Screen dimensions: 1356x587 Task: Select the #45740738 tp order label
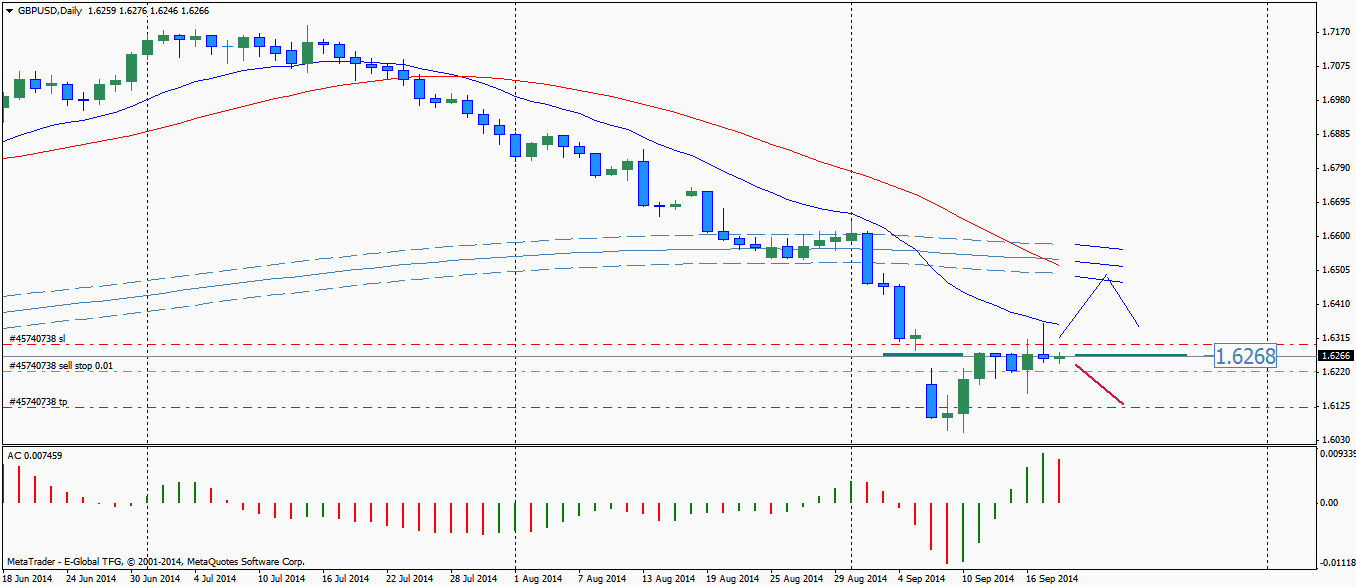(38, 402)
